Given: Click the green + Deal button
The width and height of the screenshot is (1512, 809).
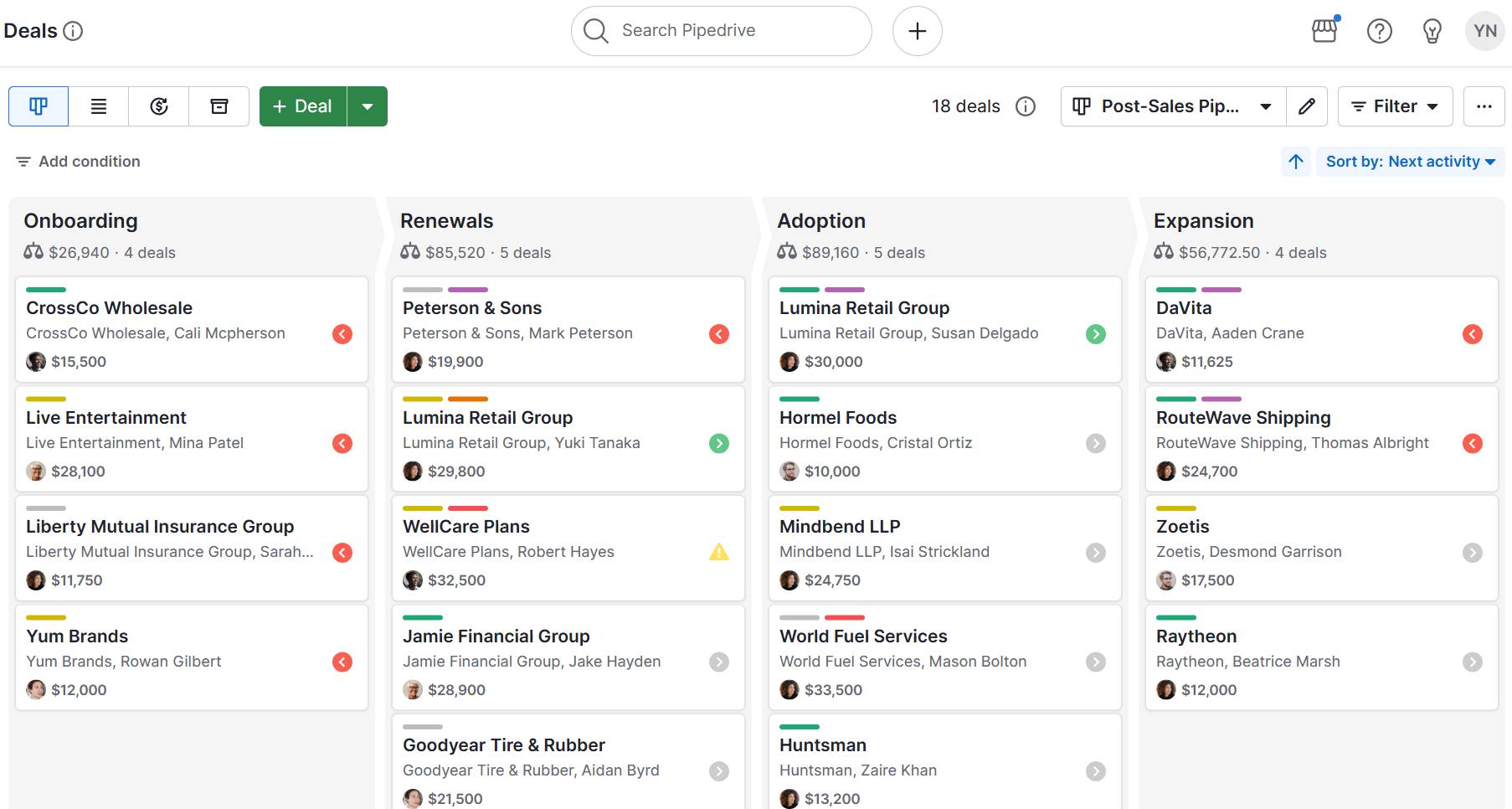Looking at the screenshot, I should [x=303, y=106].
